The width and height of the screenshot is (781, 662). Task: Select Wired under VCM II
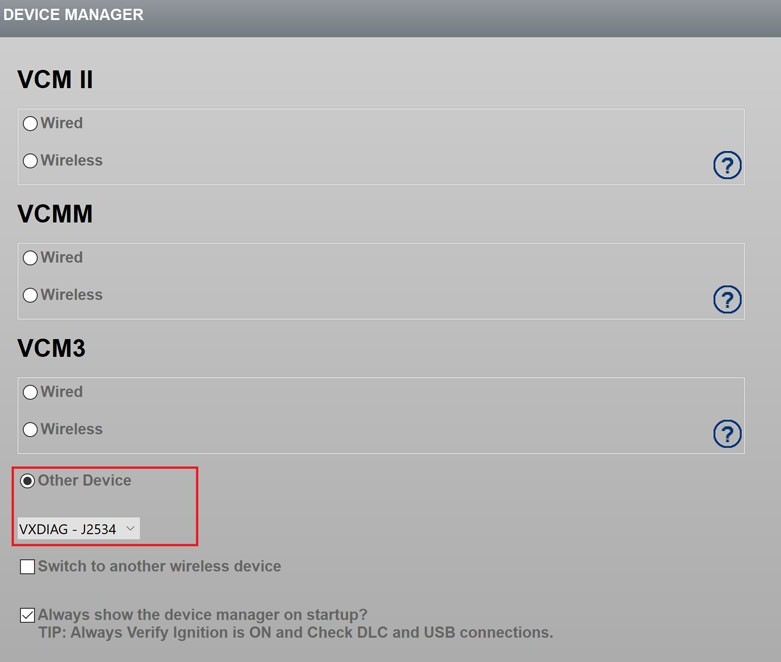30,123
